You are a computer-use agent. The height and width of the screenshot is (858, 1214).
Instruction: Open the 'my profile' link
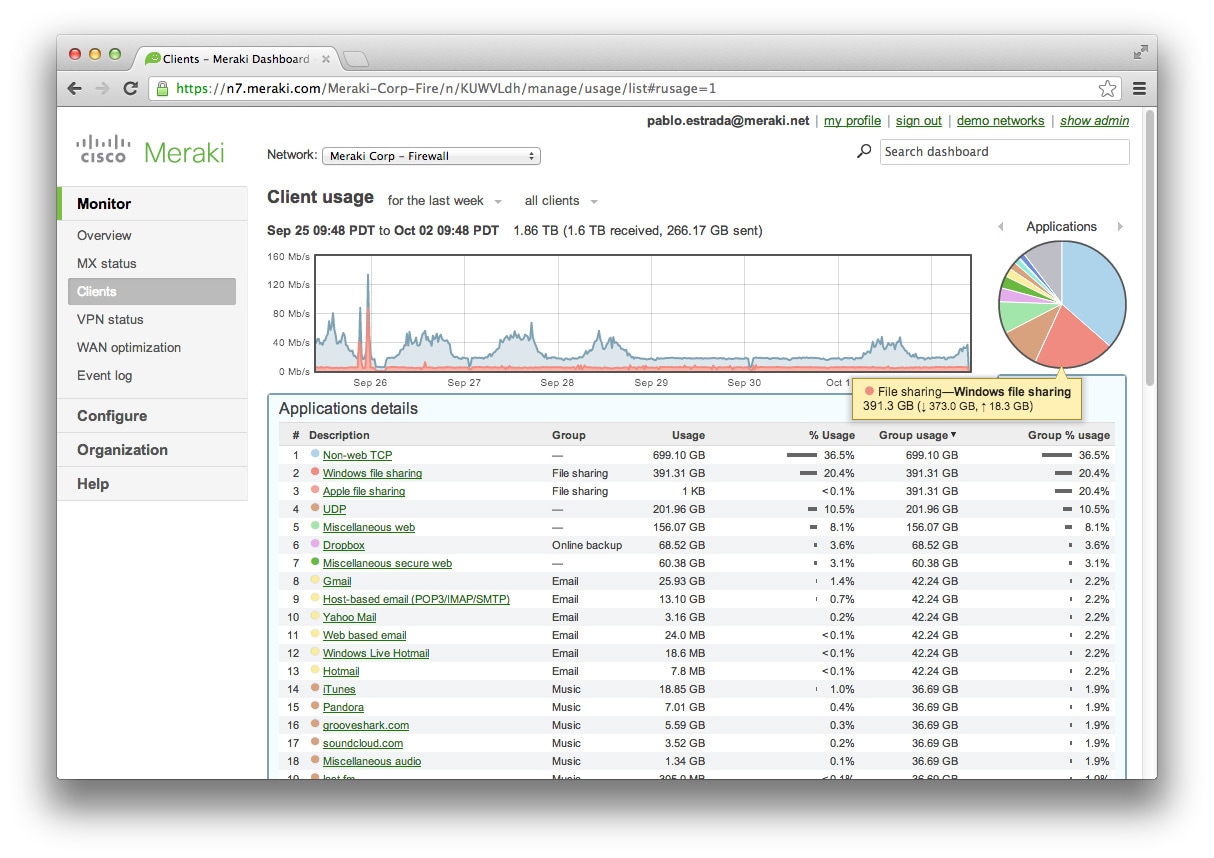pyautogui.click(x=852, y=121)
